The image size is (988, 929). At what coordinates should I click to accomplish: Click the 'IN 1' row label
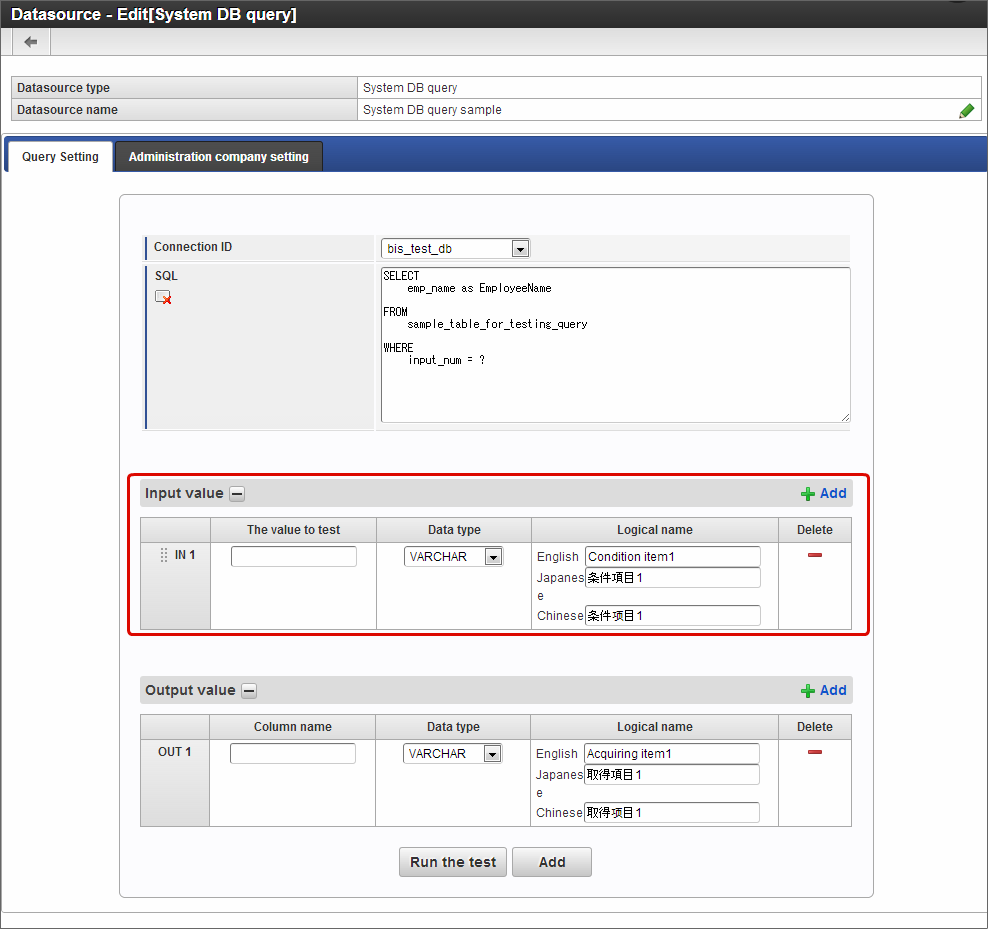pos(185,555)
